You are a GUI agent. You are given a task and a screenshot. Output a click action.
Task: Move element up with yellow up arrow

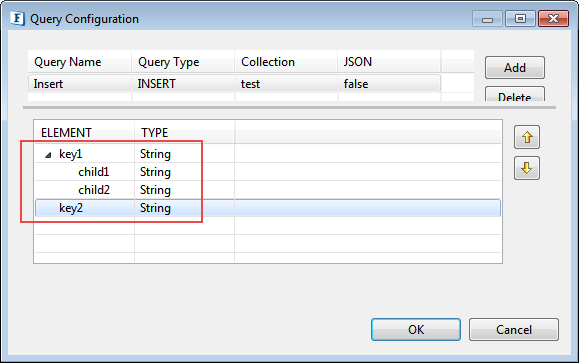(527, 137)
